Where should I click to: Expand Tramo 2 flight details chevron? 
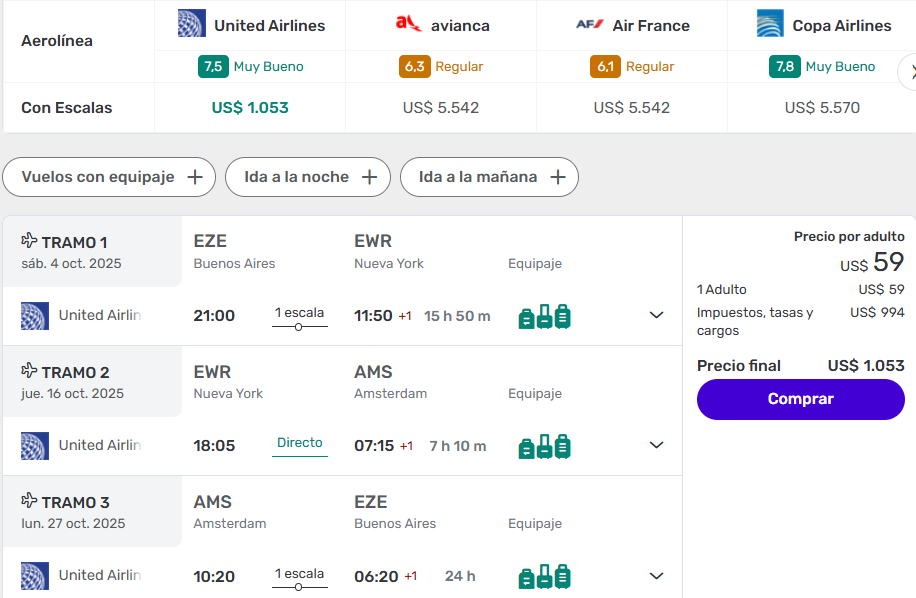(x=656, y=445)
